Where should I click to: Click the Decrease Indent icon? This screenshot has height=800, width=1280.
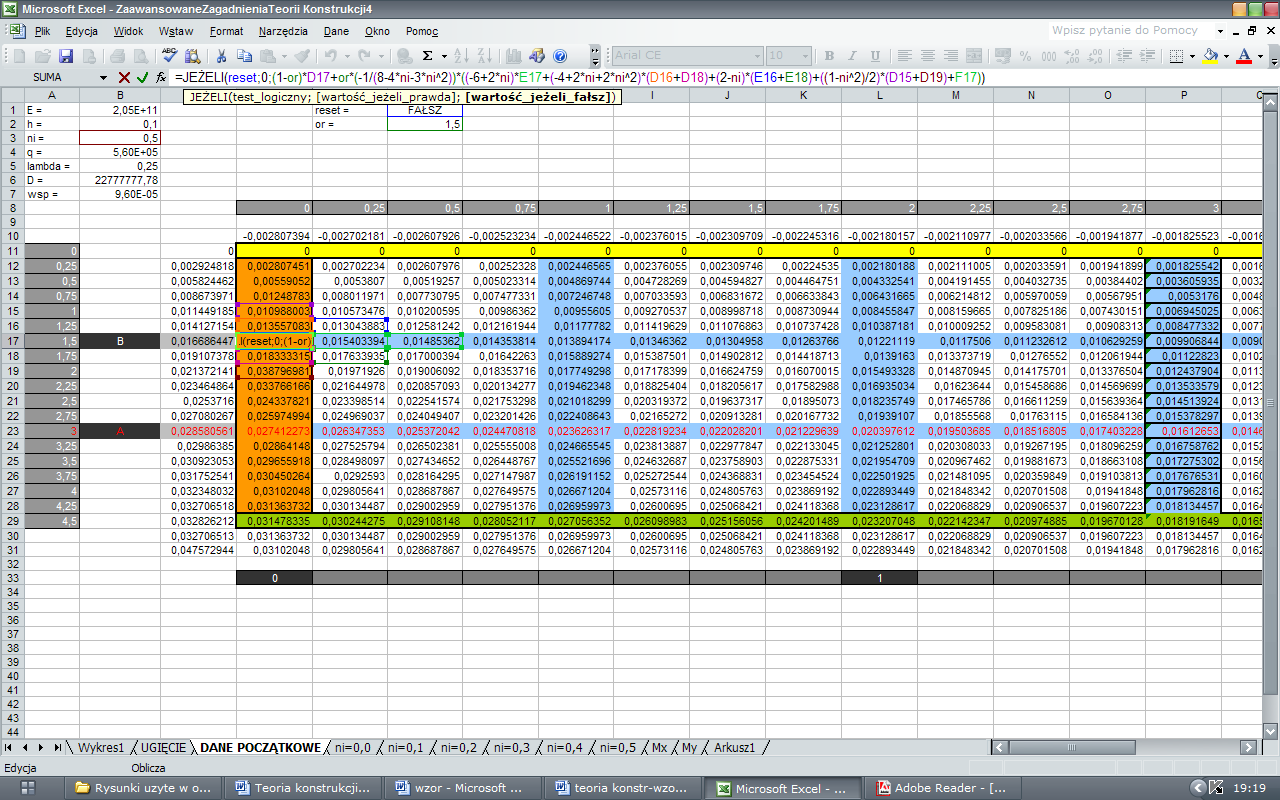coord(1124,56)
